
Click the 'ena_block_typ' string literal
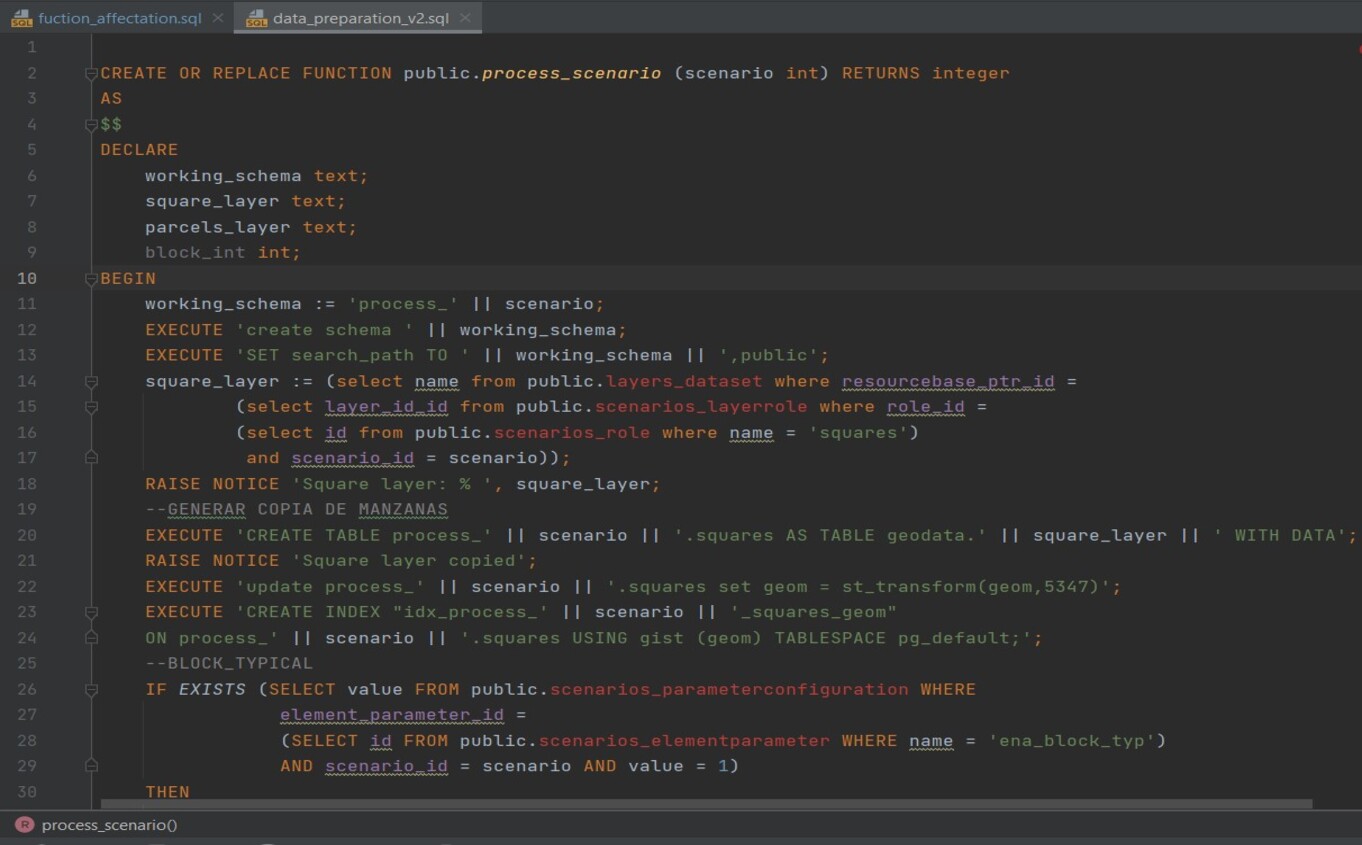1071,741
